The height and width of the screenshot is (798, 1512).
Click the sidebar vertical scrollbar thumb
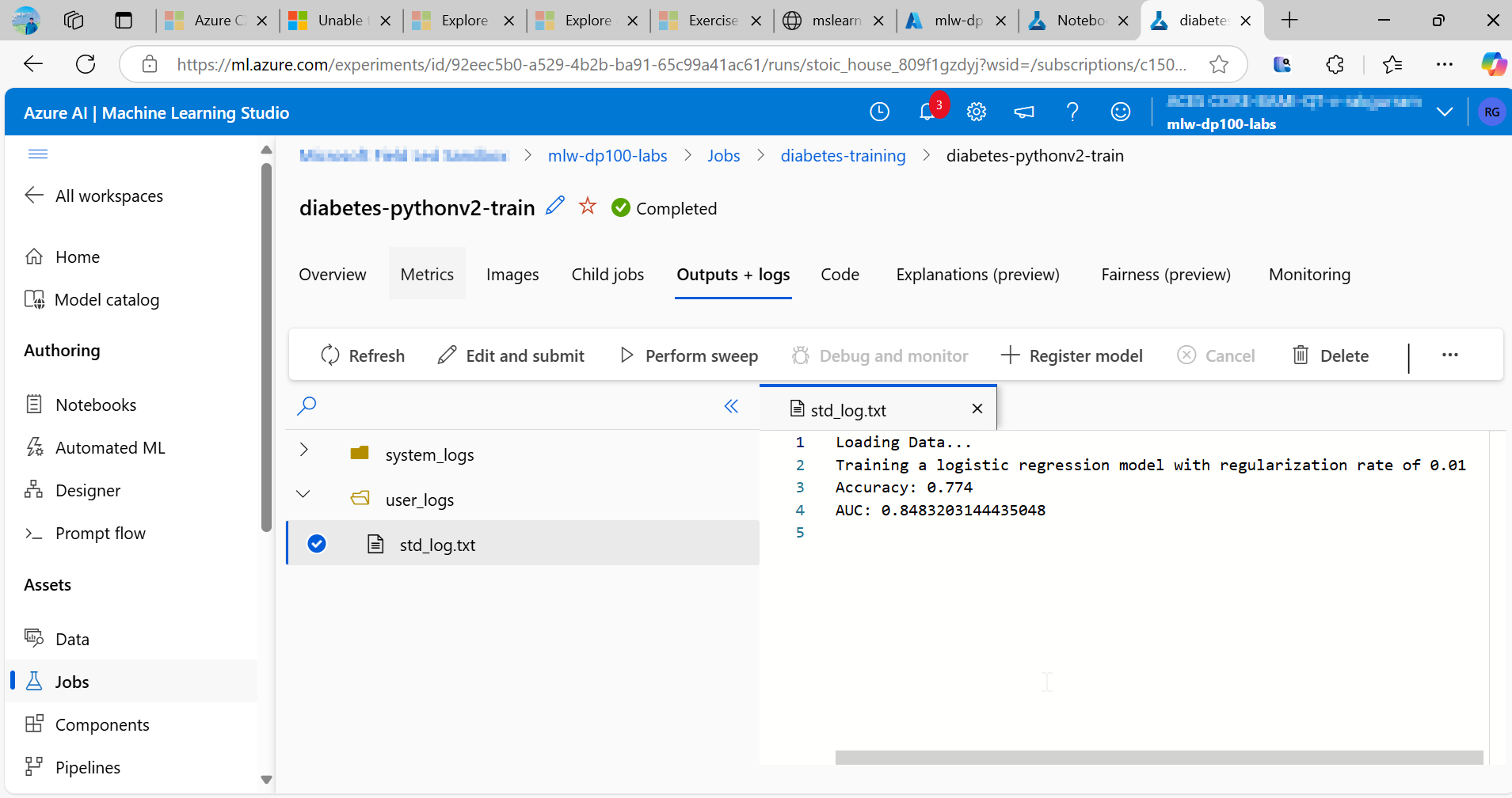[x=266, y=348]
